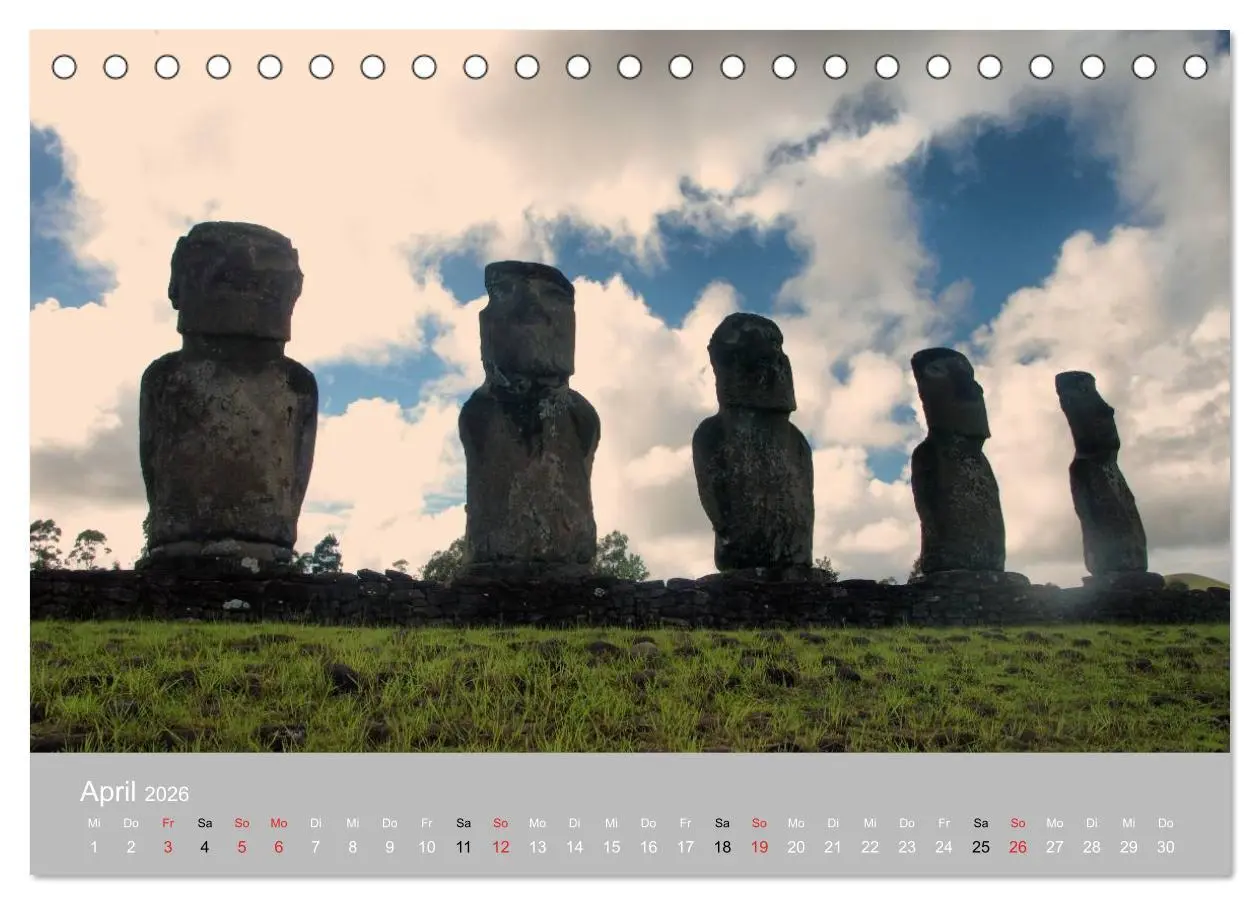Click the "Sa" label above date 25
Screen dimensions: 1260x905
coord(981,823)
